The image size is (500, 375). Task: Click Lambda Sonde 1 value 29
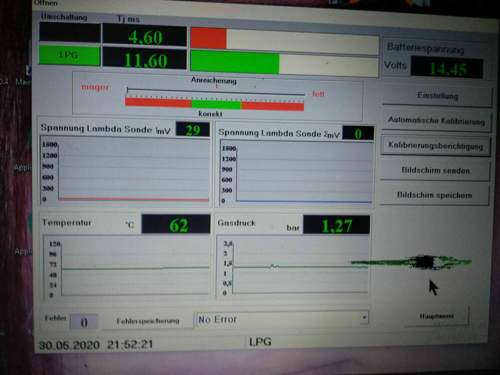[193, 130]
